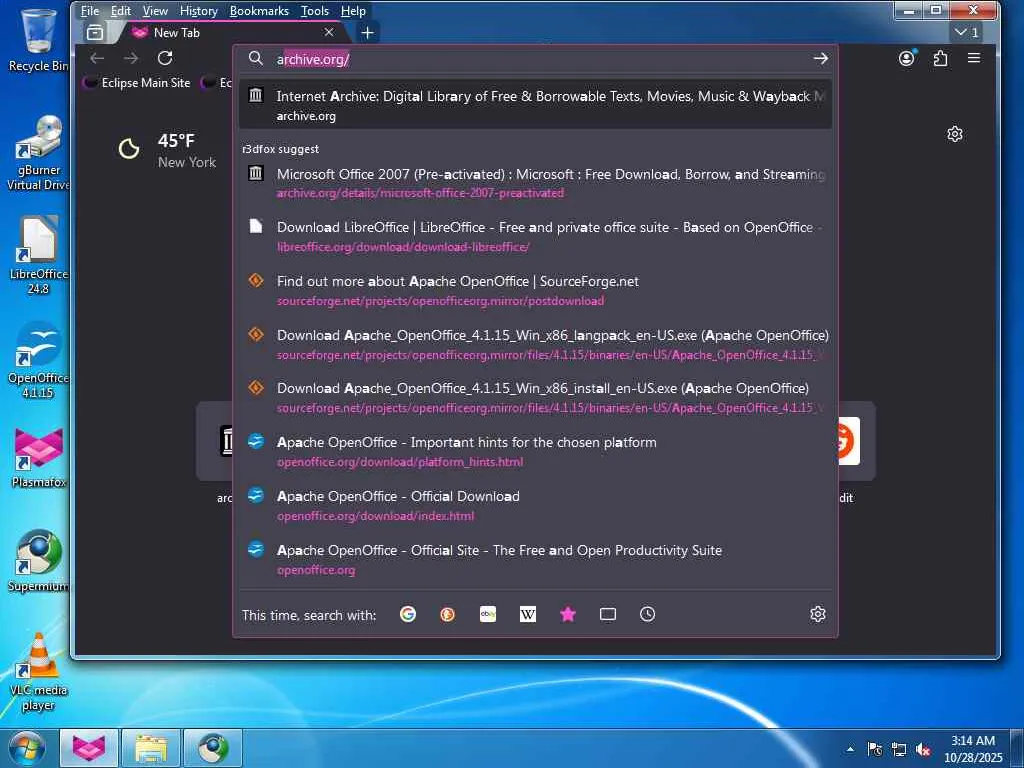Click the Action Center flag tray icon
The height and width of the screenshot is (768, 1024).
click(875, 750)
